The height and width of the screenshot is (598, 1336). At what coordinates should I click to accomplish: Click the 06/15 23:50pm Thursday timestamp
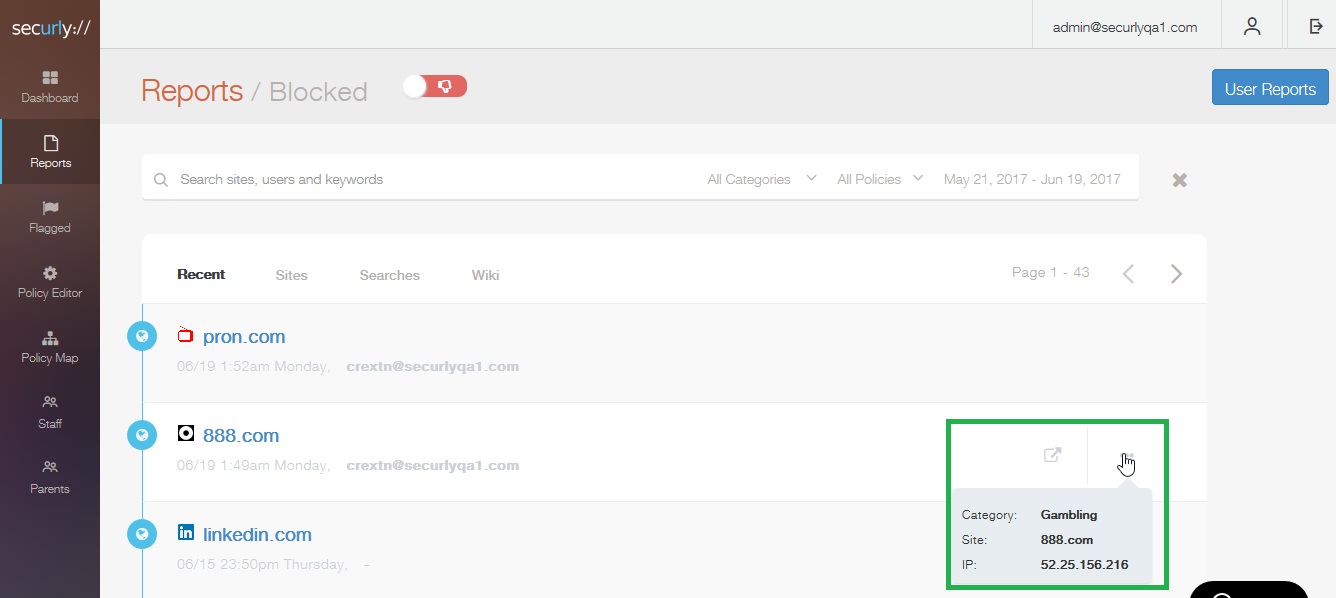pyautogui.click(x=262, y=564)
